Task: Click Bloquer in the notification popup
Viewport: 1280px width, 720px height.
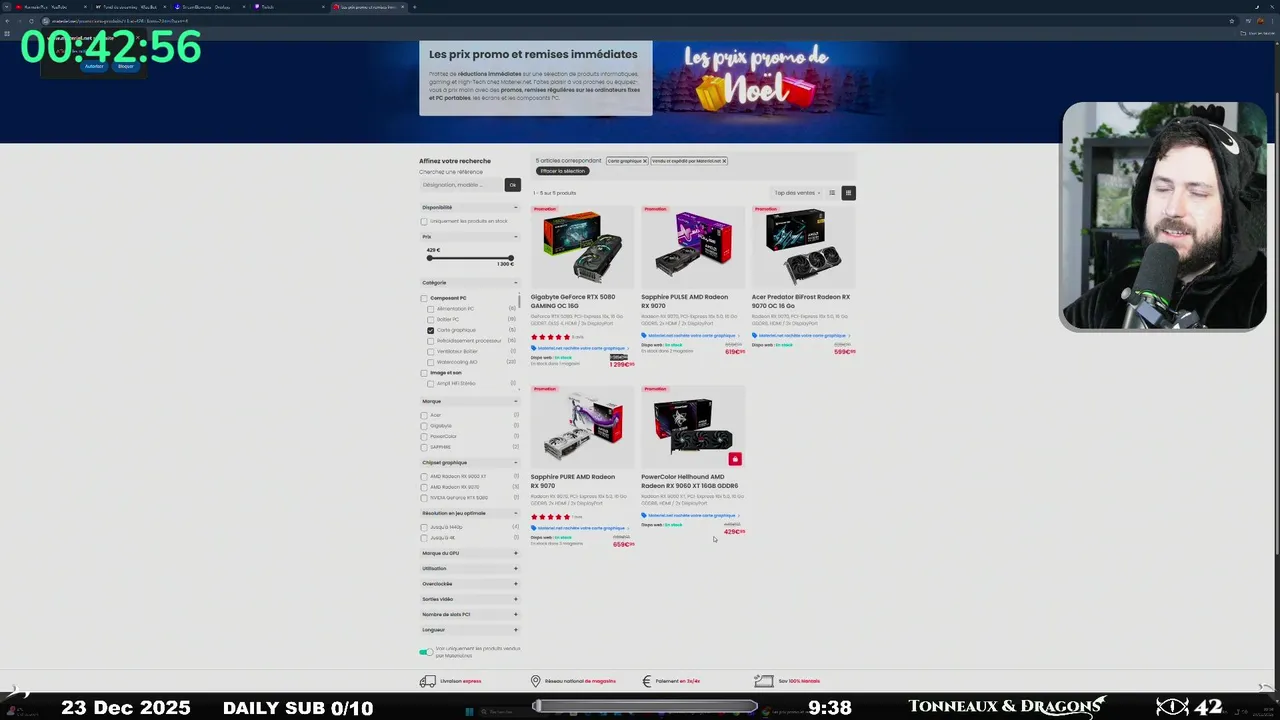Action: (126, 66)
